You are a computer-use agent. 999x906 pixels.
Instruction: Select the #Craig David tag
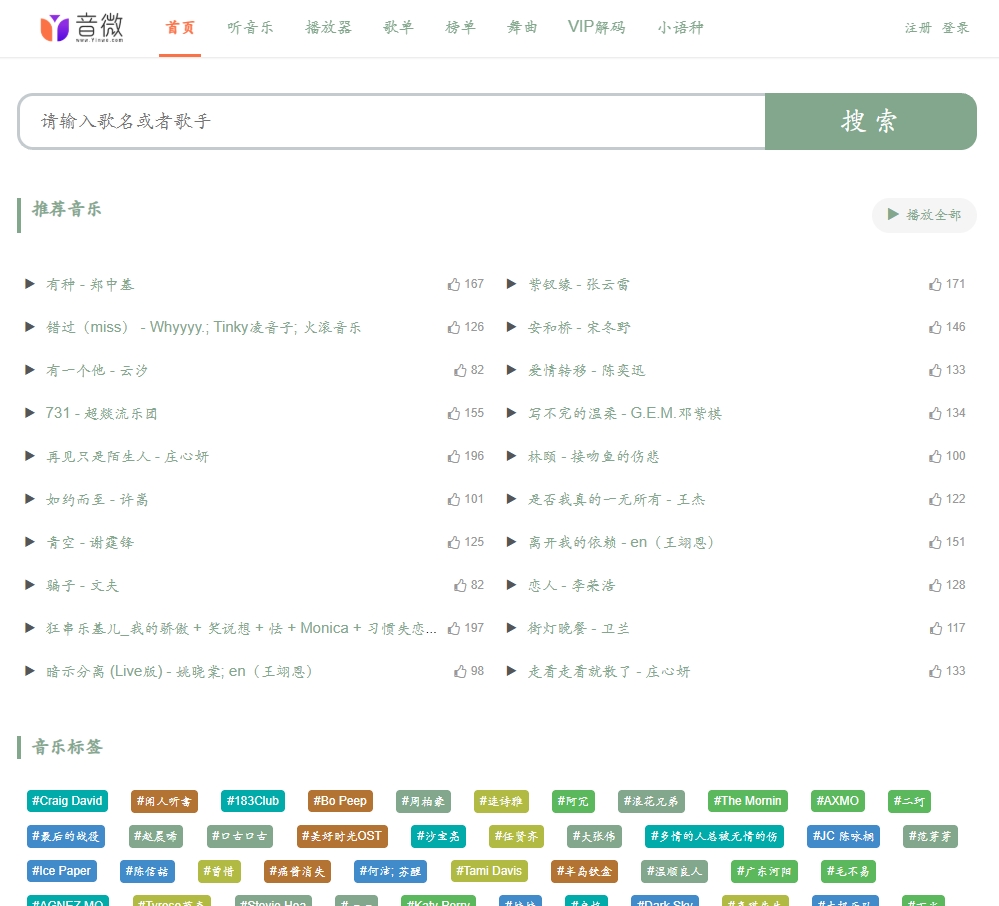coord(67,801)
